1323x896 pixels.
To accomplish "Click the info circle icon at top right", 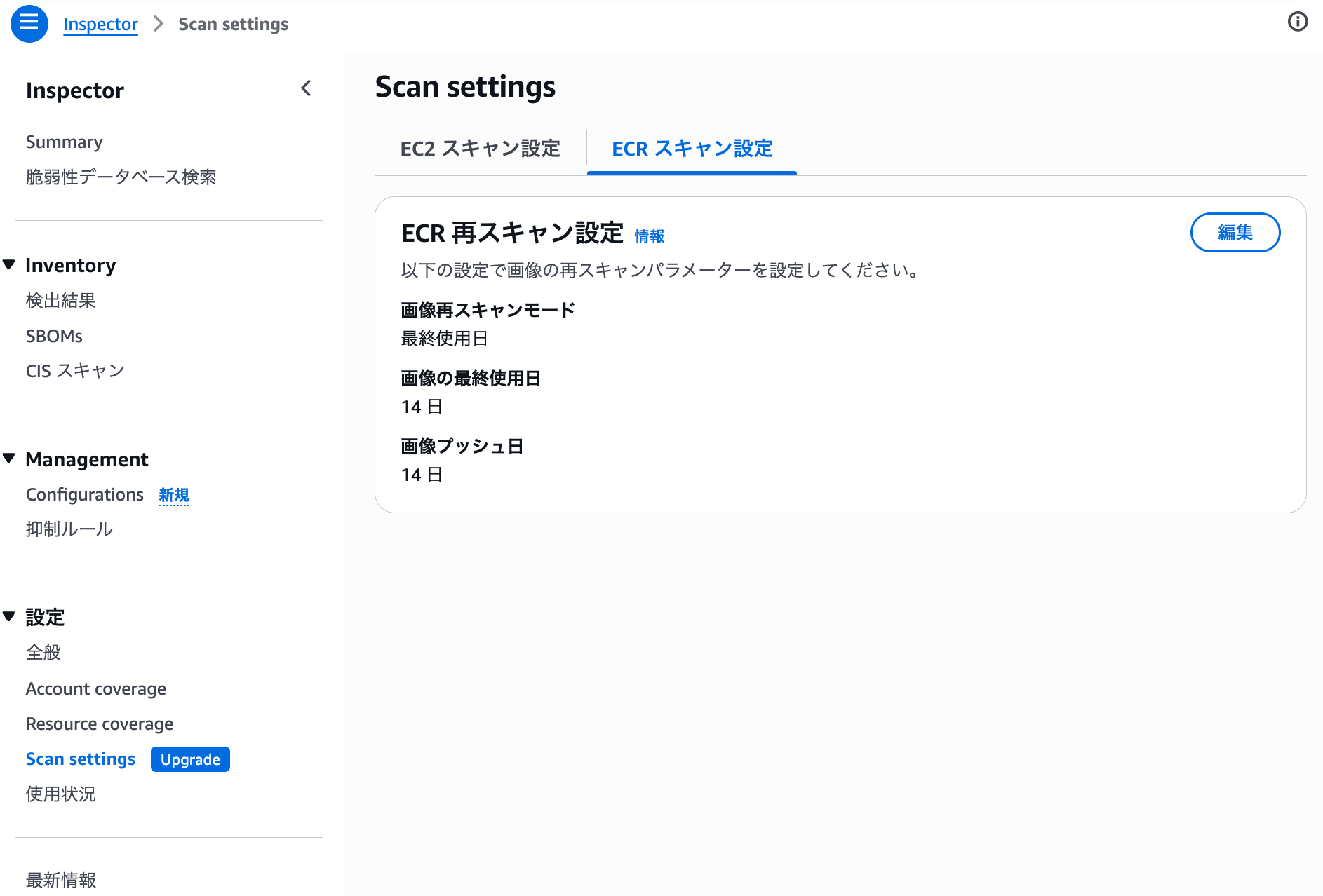I will point(1297,22).
